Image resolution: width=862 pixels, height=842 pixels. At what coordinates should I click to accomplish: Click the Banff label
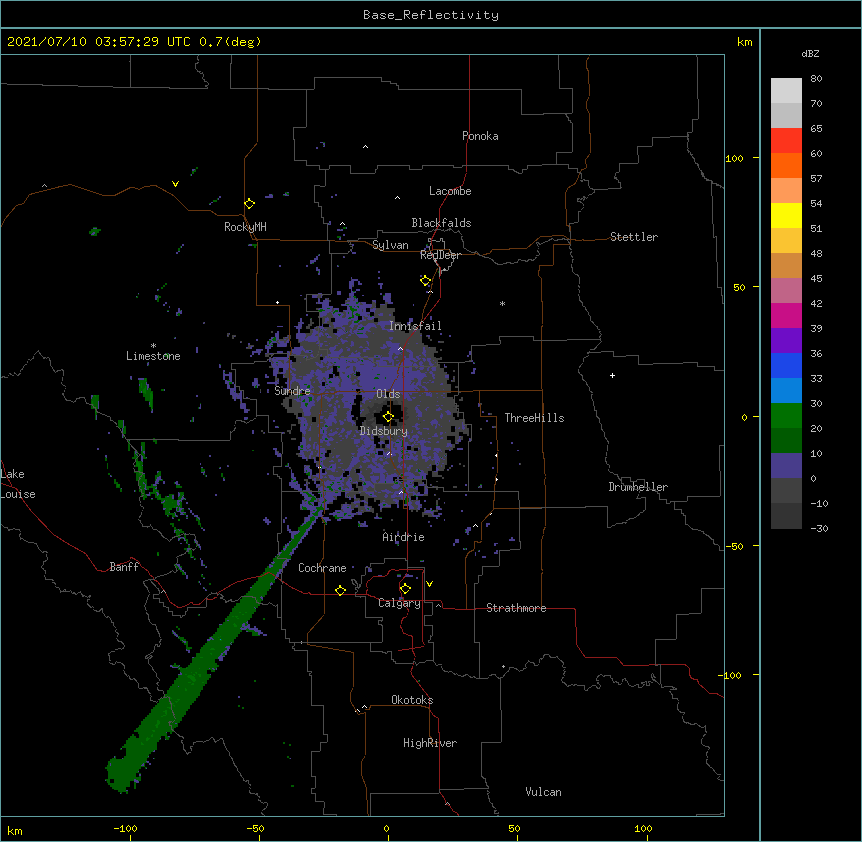coord(124,567)
